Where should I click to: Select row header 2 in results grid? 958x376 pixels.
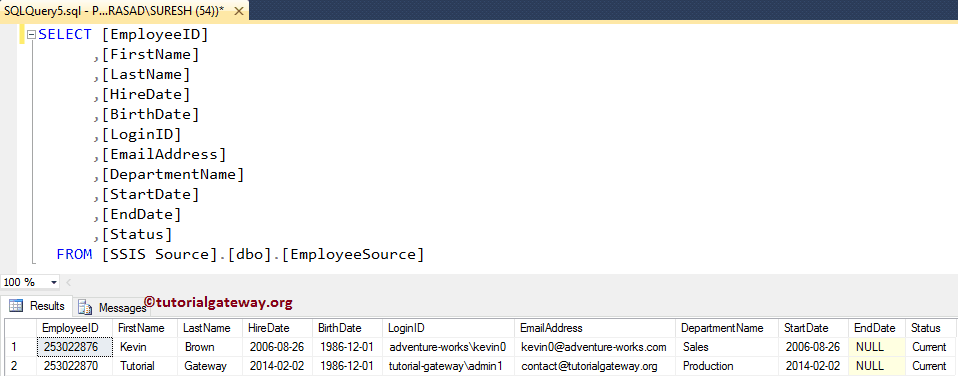20,366
